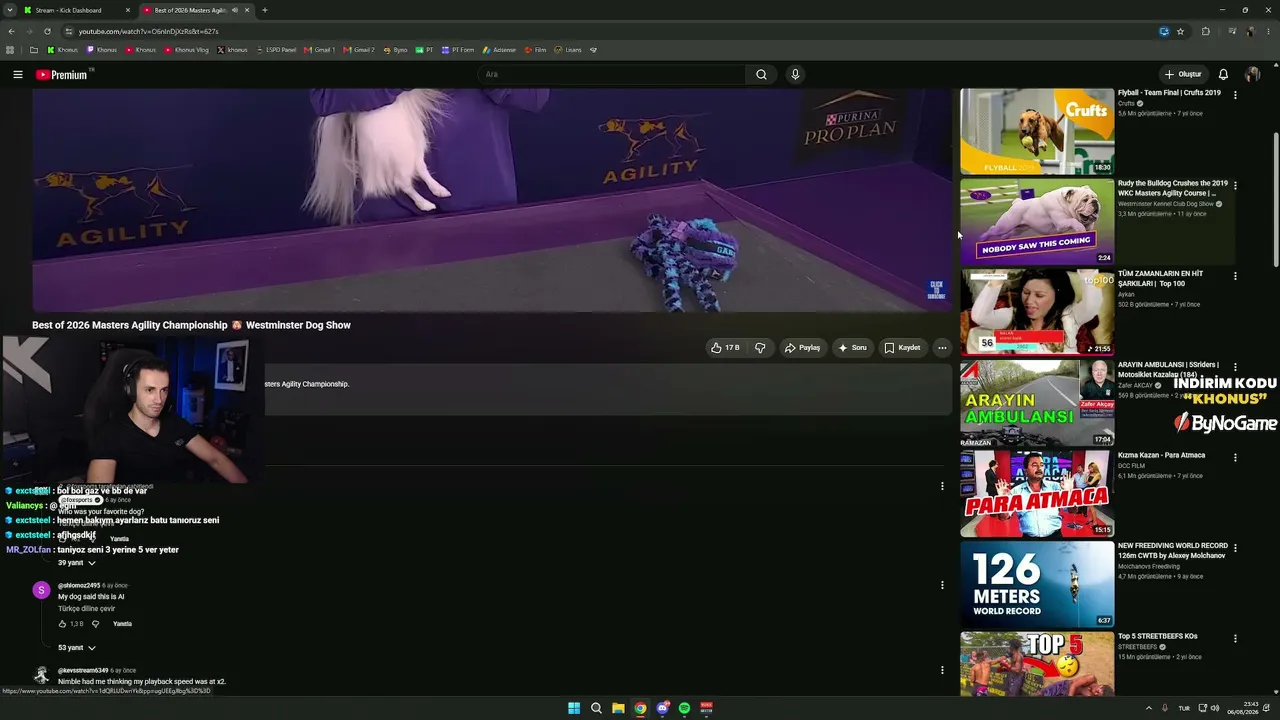Screen dimensions: 1280x720
Task: Open the Top 100 şarkılar video thumbnail
Action: click(x=1037, y=313)
